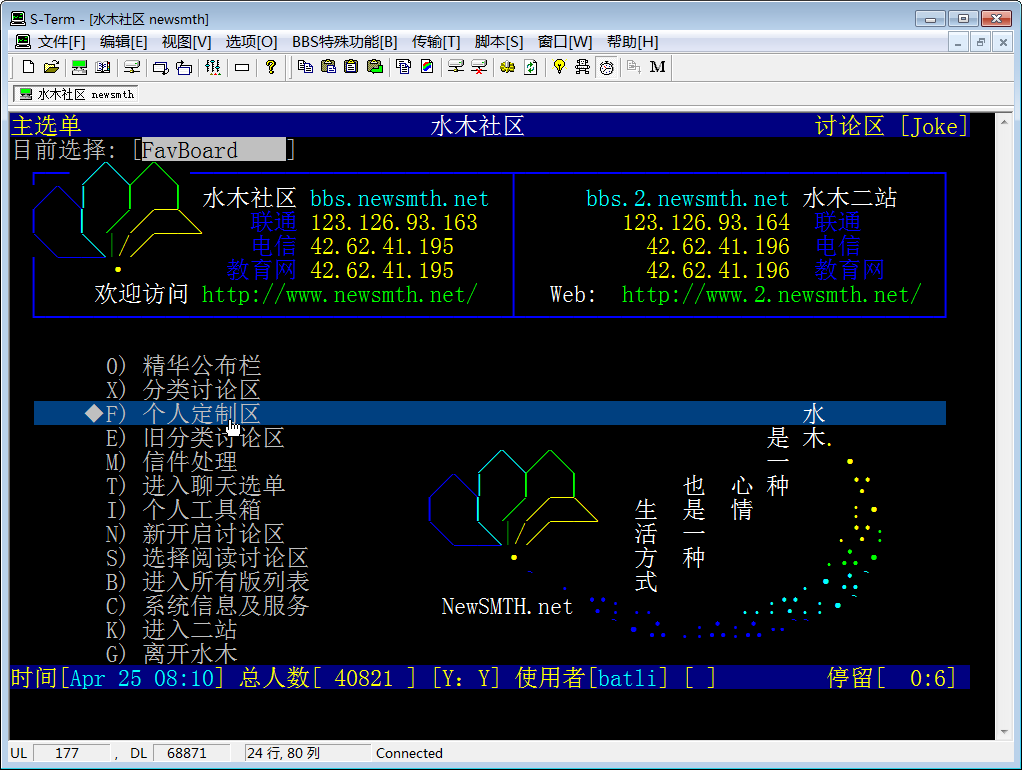The width and height of the screenshot is (1022, 770).
Task: Click the scrollbar up arrow
Action: 1004,122
